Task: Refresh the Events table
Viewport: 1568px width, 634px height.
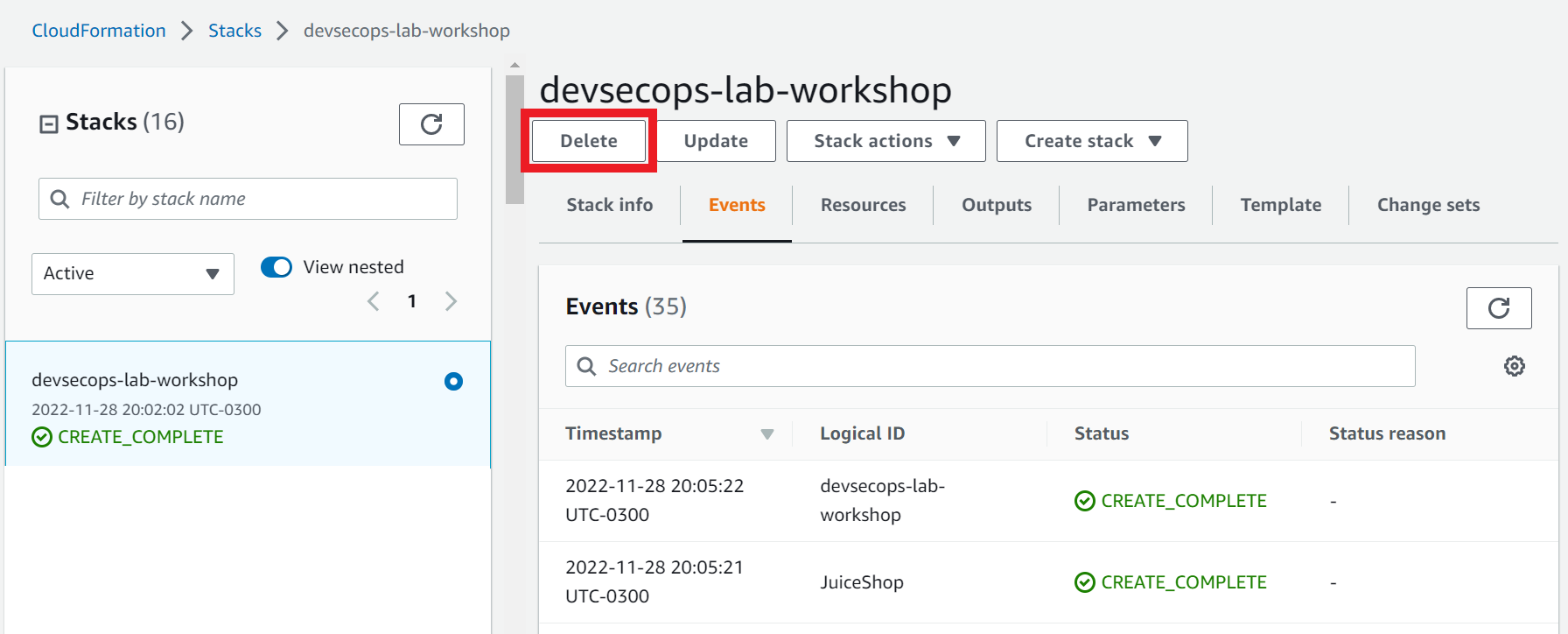Action: pyautogui.click(x=1499, y=308)
